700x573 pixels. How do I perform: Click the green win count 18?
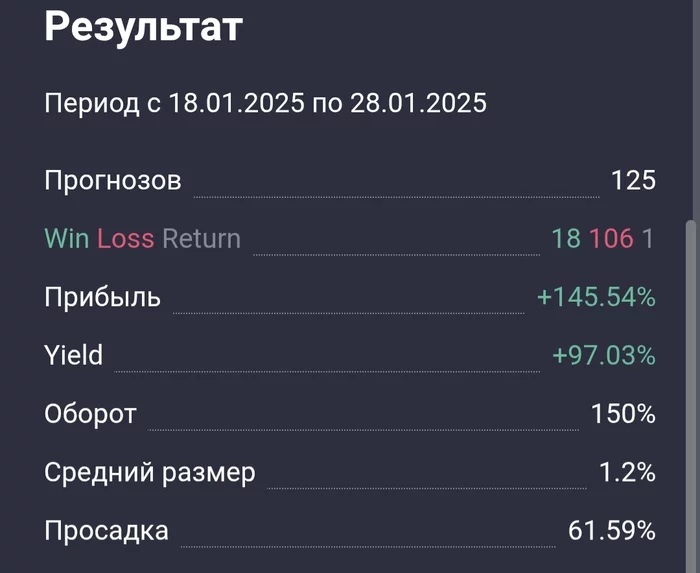[x=566, y=238]
